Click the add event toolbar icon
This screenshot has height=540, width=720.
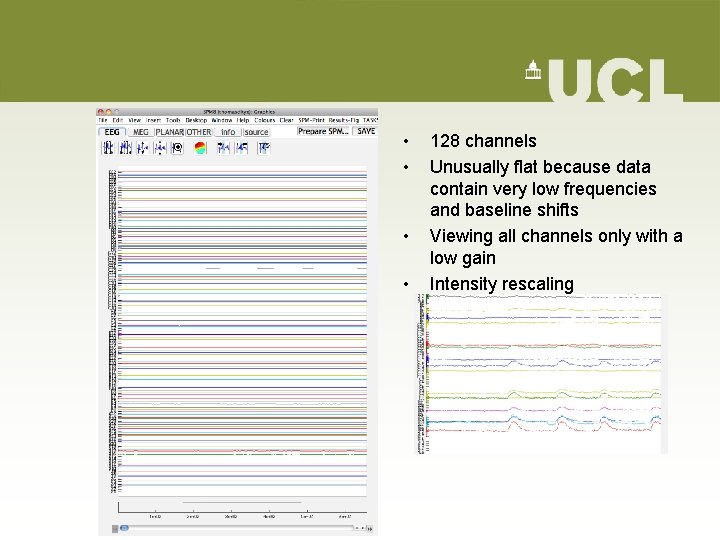pos(264,148)
